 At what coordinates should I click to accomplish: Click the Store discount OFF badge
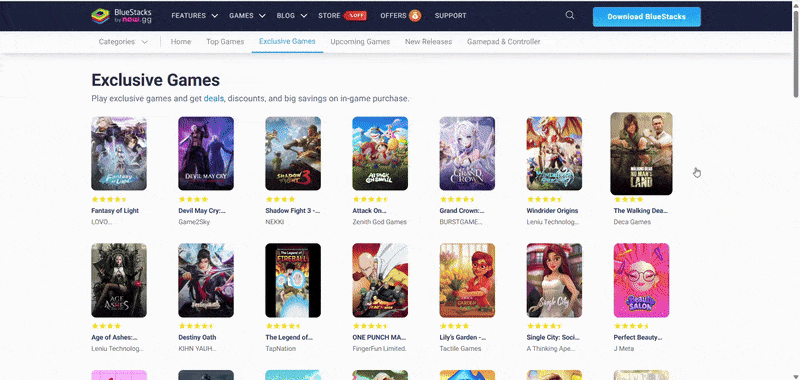[356, 15]
